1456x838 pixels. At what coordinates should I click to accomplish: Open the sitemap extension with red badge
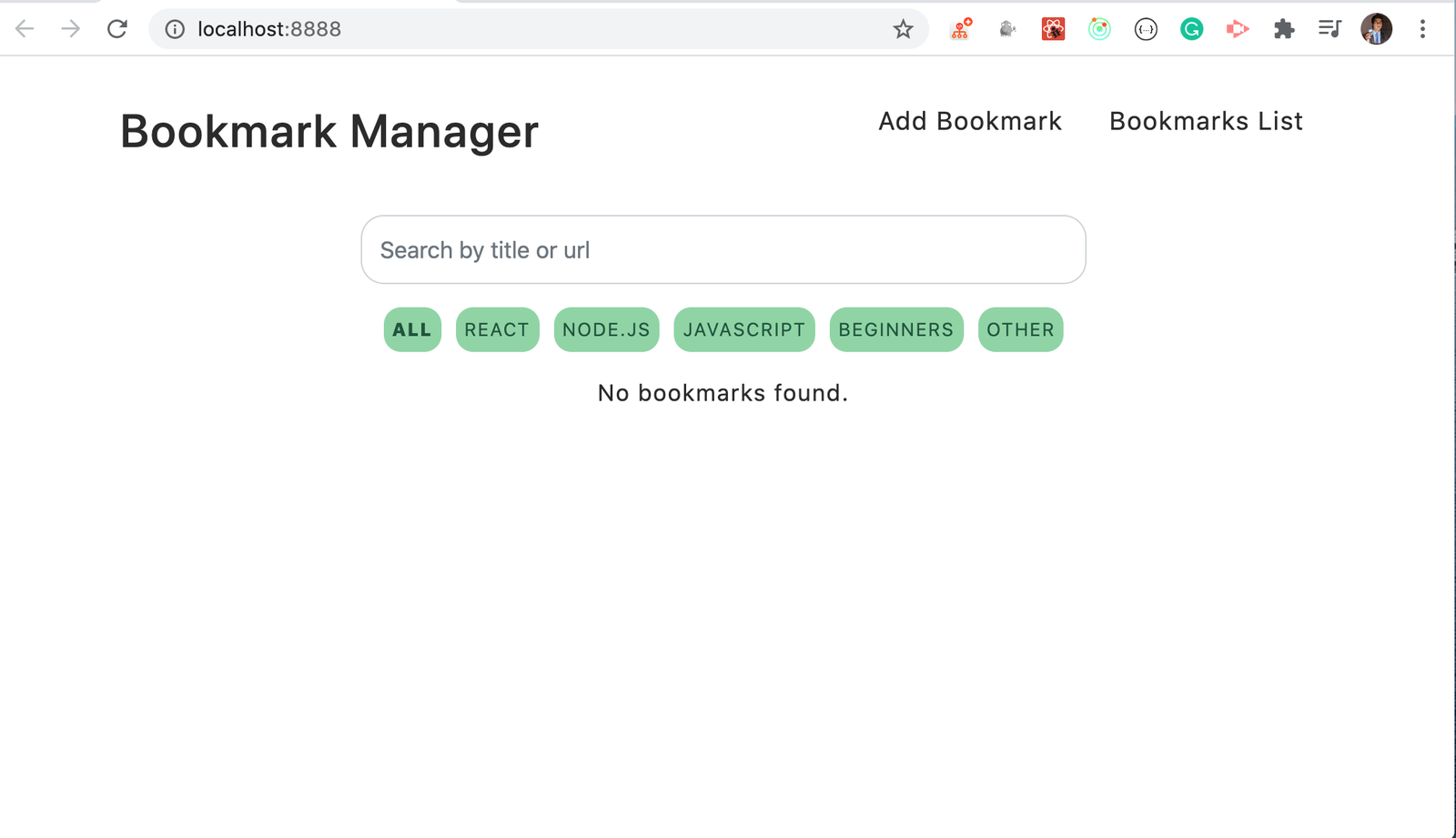[x=961, y=29]
